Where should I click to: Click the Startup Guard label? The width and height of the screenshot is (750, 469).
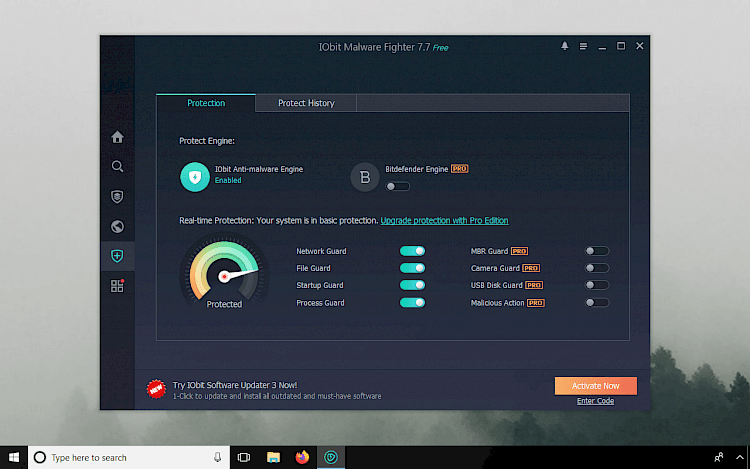pos(320,285)
